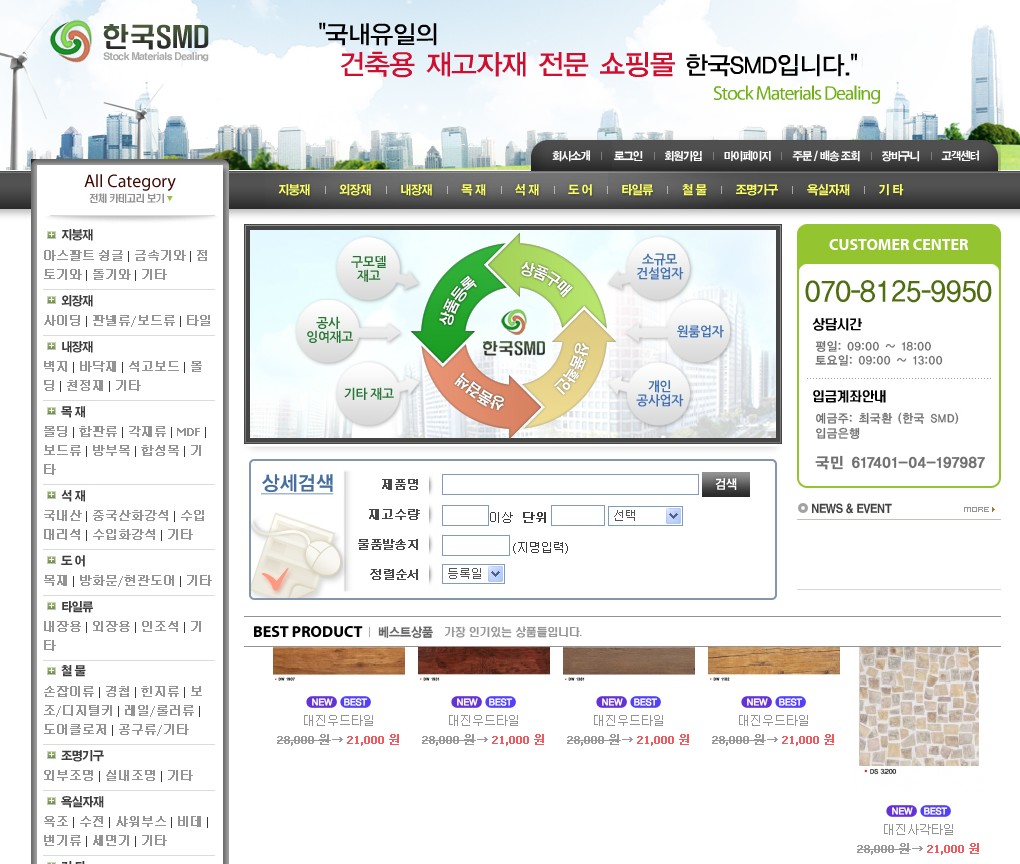Click the NEW badge above 대진사각타일
This screenshot has height=864, width=1020.
click(x=902, y=811)
